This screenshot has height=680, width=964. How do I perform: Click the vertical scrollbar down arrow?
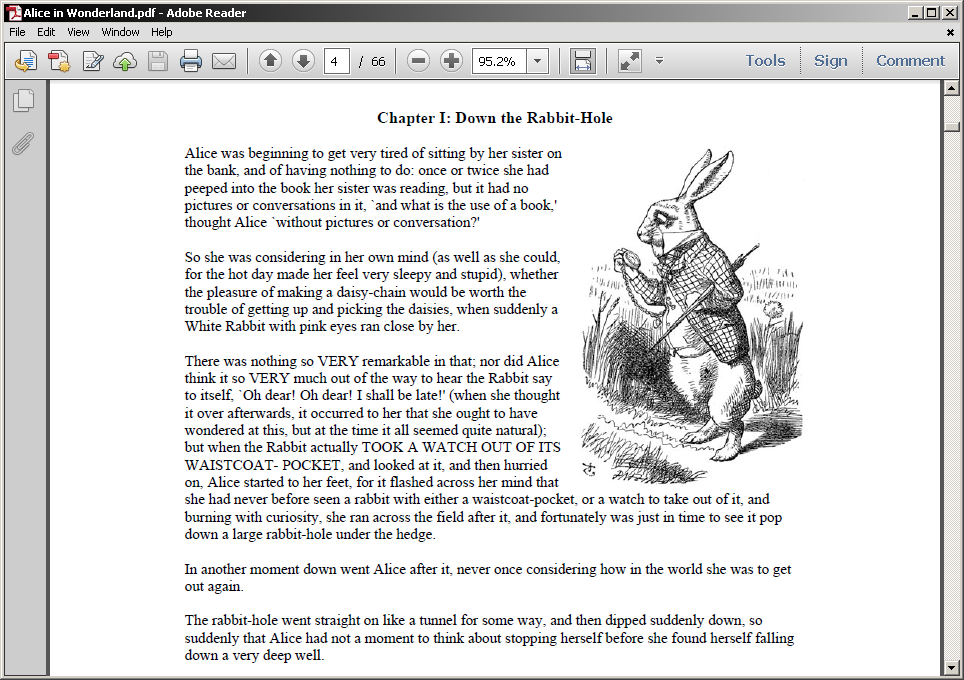(952, 666)
